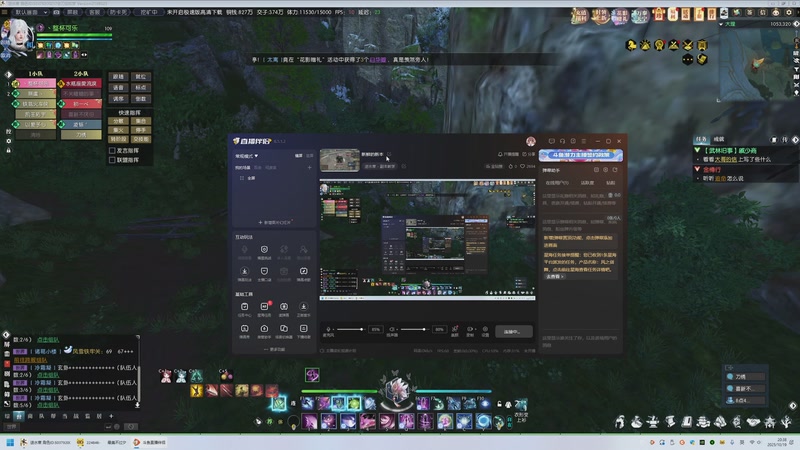
Task: Collapse the 【武林旧事】 quest entry
Action: tap(697, 150)
